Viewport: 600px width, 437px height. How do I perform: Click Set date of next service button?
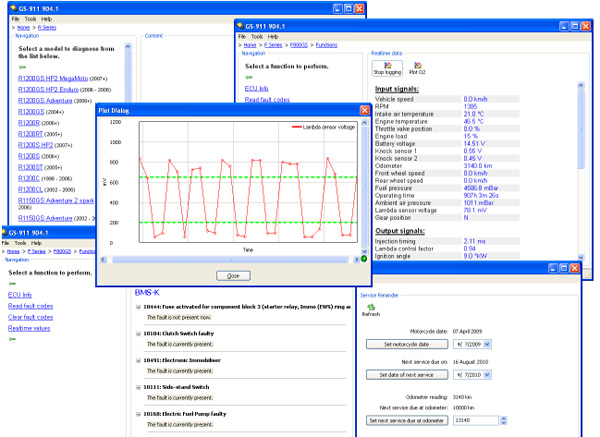[407, 375]
